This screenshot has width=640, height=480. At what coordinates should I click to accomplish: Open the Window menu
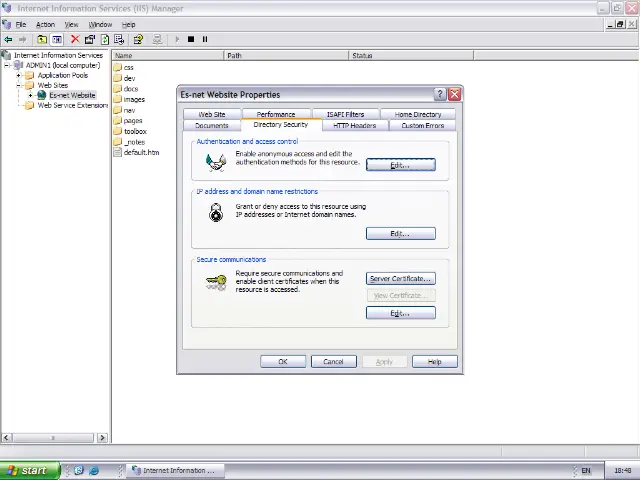[100, 24]
